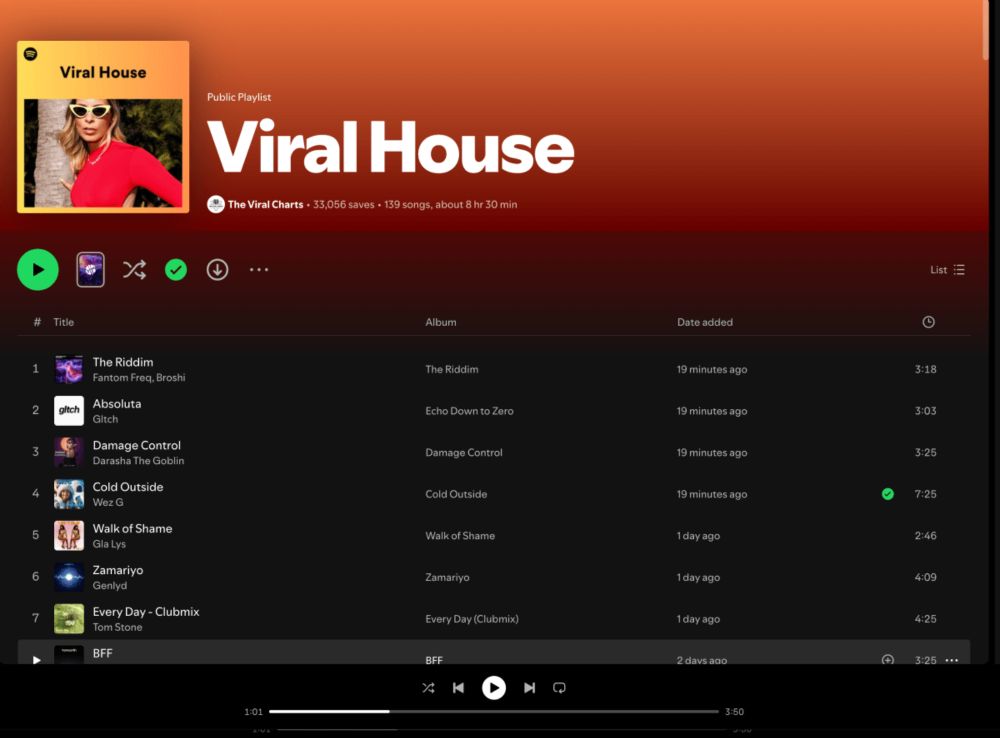
Task: Skip to next track in player bar
Action: point(529,688)
